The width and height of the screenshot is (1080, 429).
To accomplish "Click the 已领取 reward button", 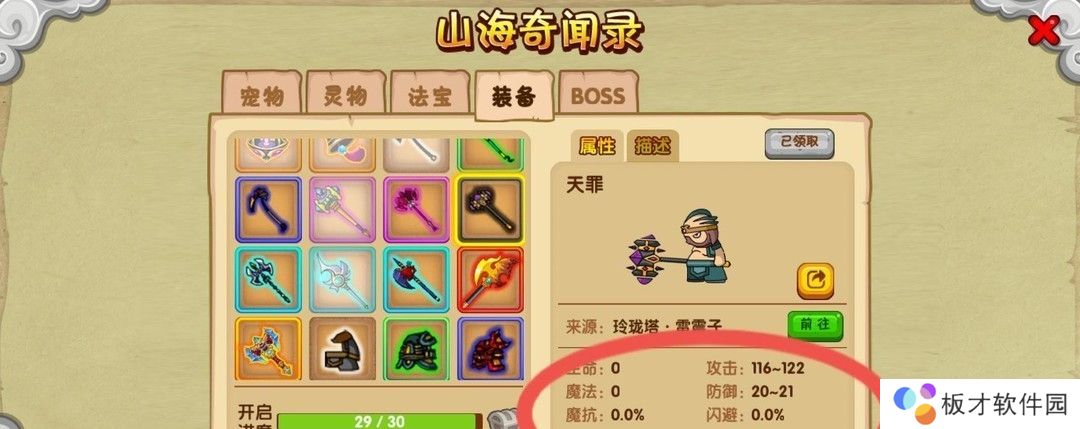I will [799, 143].
